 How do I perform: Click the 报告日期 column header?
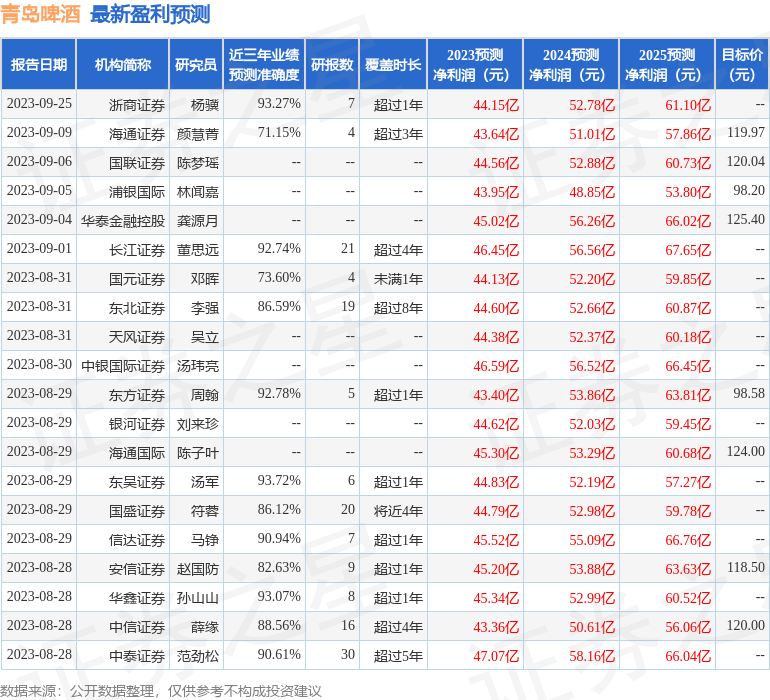[x=38, y=64]
